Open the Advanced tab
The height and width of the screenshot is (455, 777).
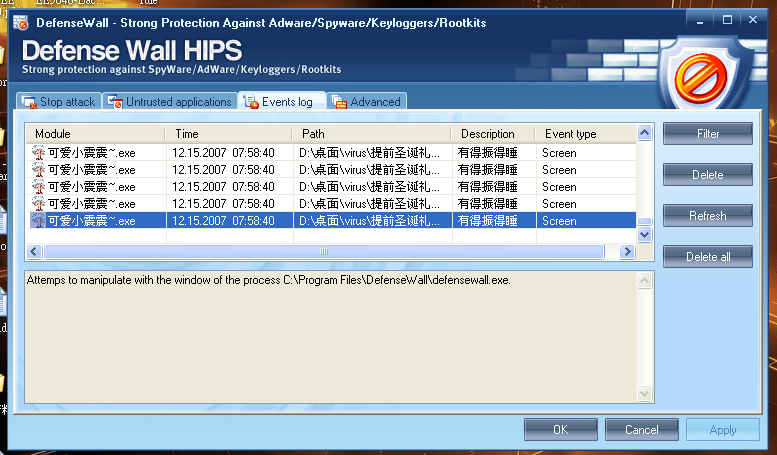(367, 102)
